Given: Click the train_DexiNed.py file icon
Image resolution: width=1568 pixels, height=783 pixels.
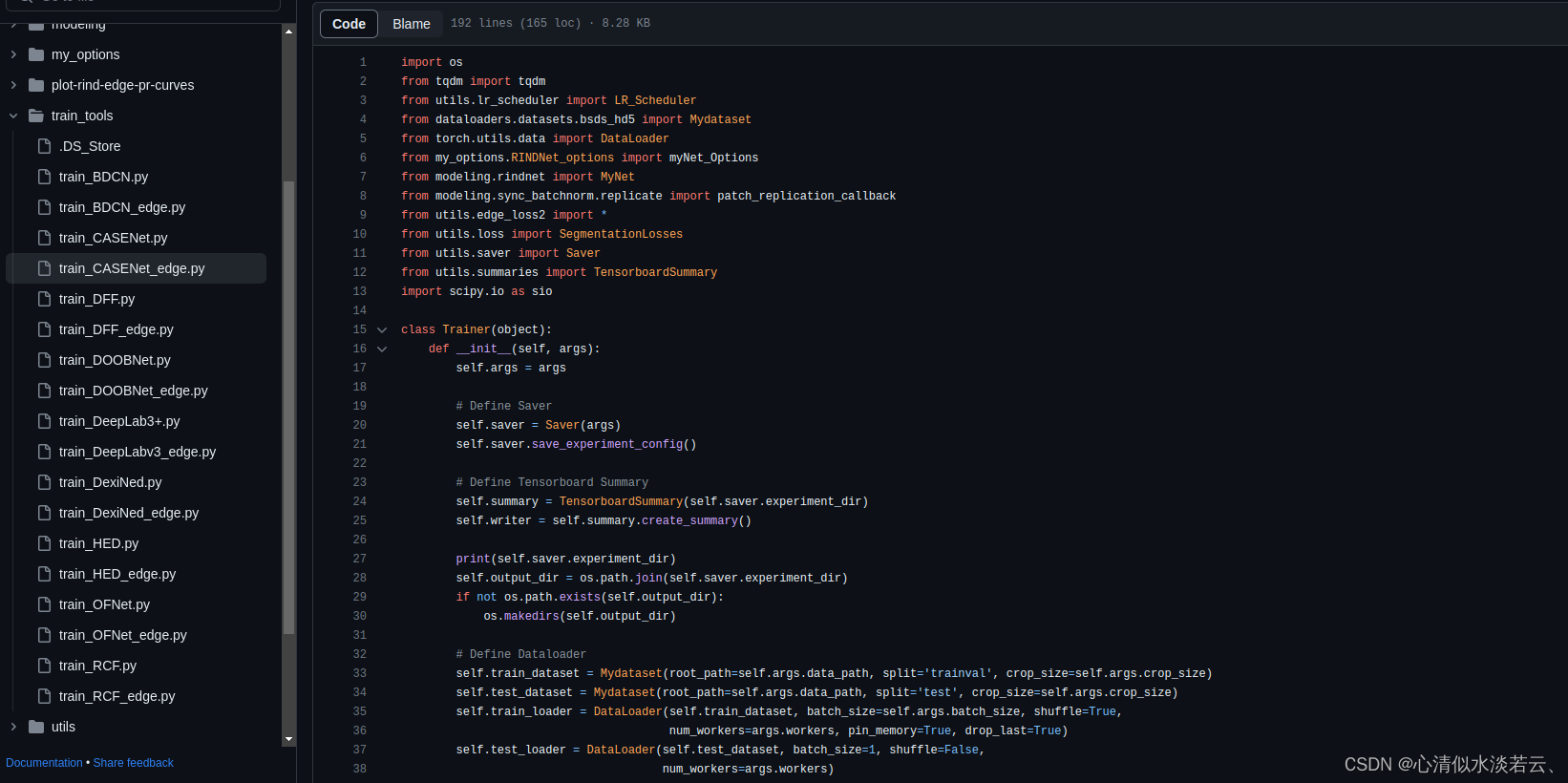Looking at the screenshot, I should [x=44, y=482].
